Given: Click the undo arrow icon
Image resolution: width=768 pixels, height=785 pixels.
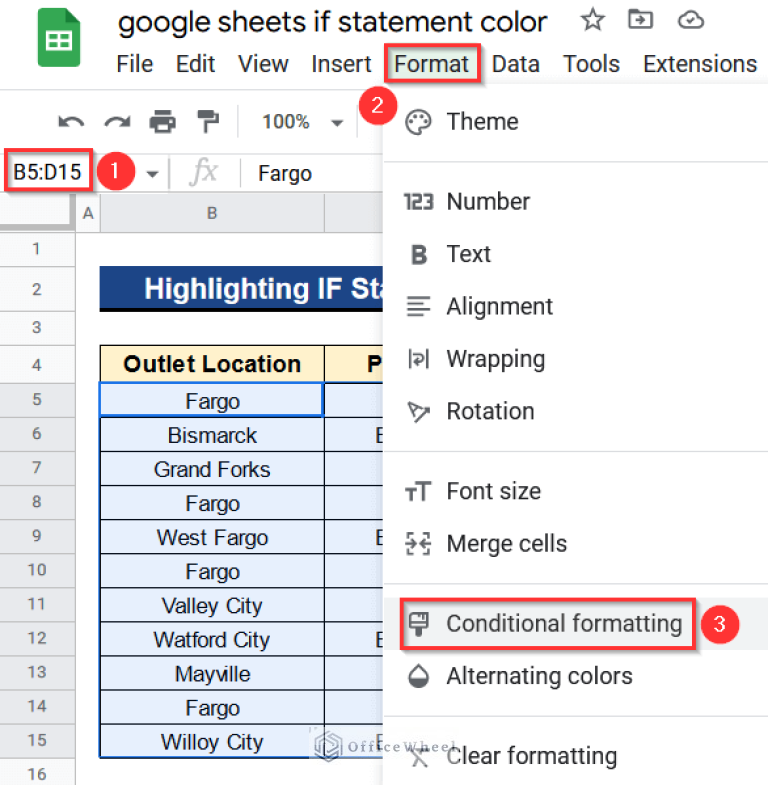Looking at the screenshot, I should click(71, 122).
